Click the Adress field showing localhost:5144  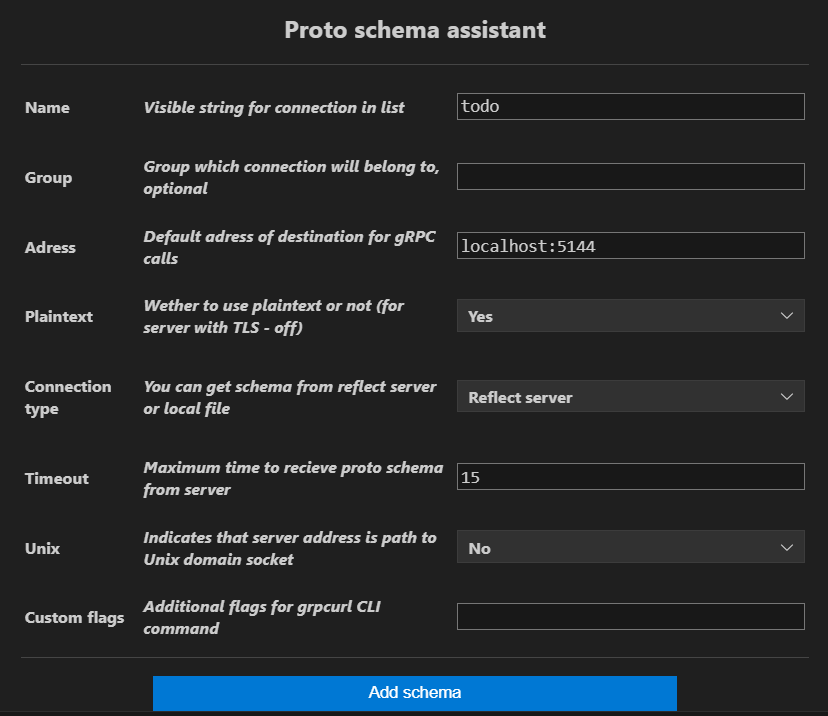pos(630,246)
